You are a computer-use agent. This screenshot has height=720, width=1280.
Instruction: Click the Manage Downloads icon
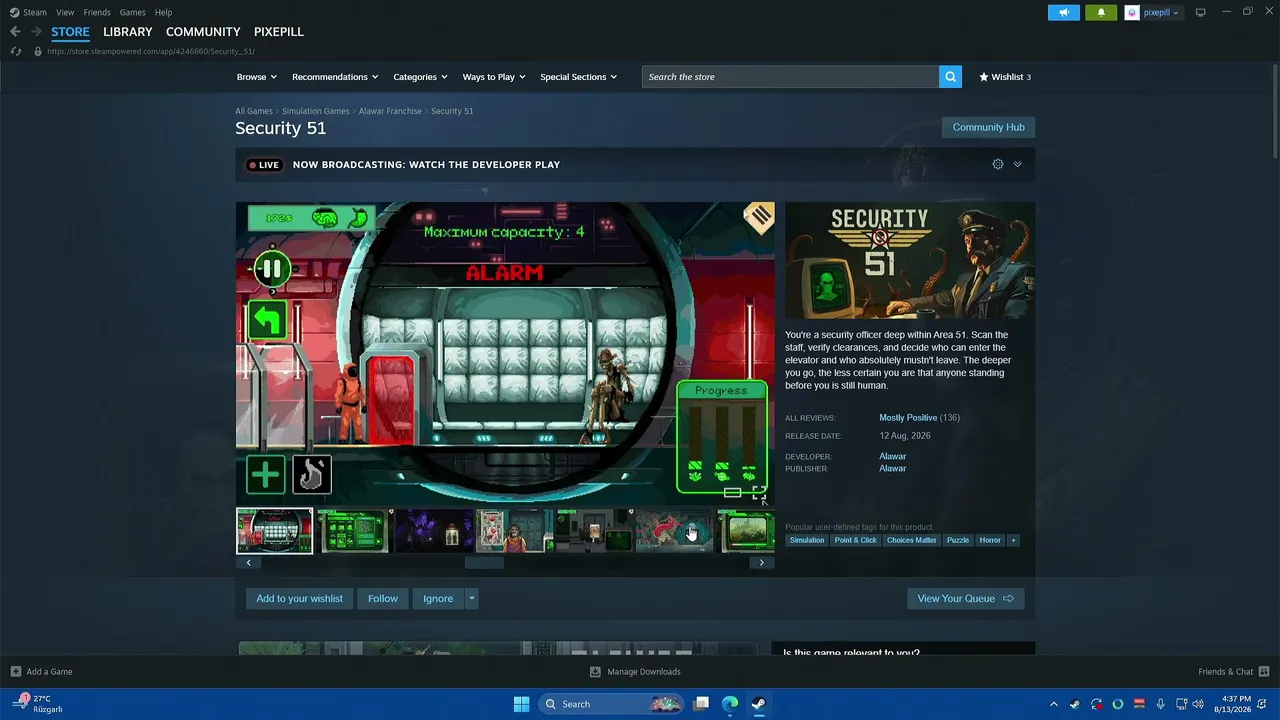[x=596, y=672]
